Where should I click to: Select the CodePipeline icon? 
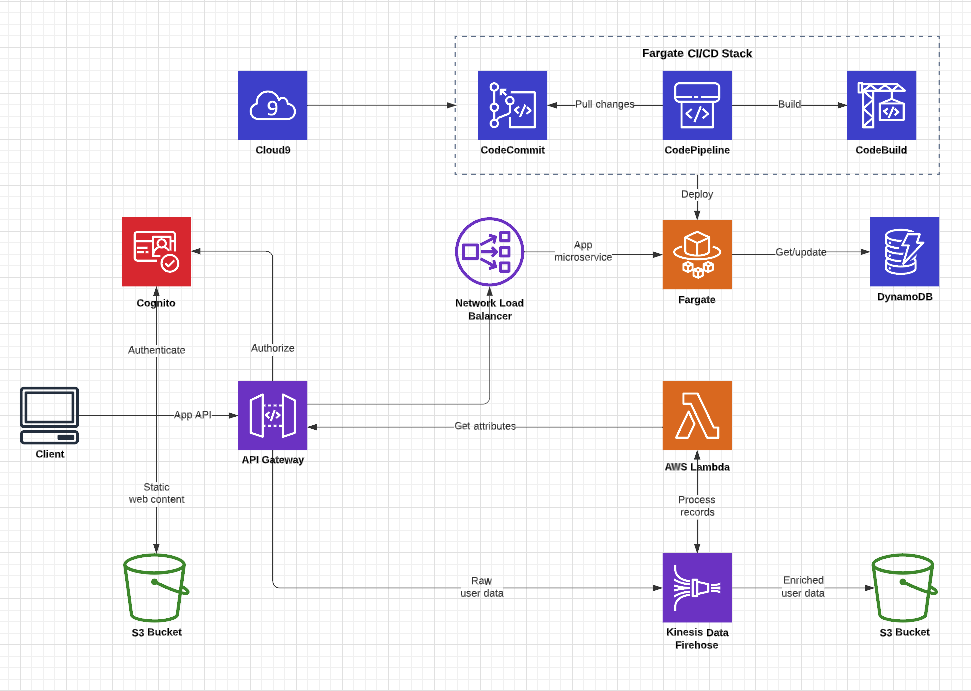(697, 106)
